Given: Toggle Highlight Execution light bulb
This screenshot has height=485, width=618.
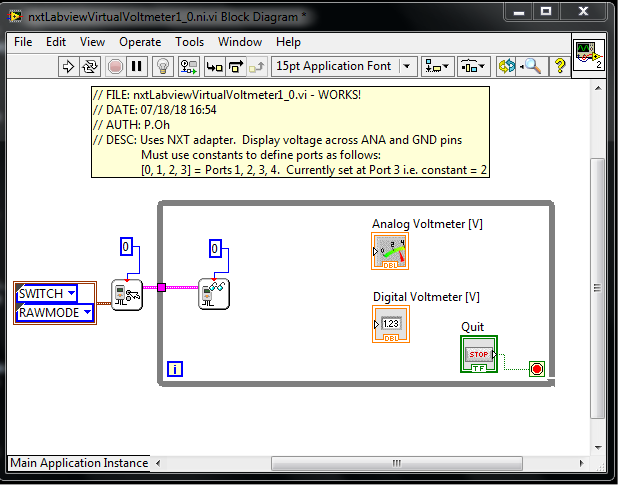Looking at the screenshot, I should click(x=163, y=66).
